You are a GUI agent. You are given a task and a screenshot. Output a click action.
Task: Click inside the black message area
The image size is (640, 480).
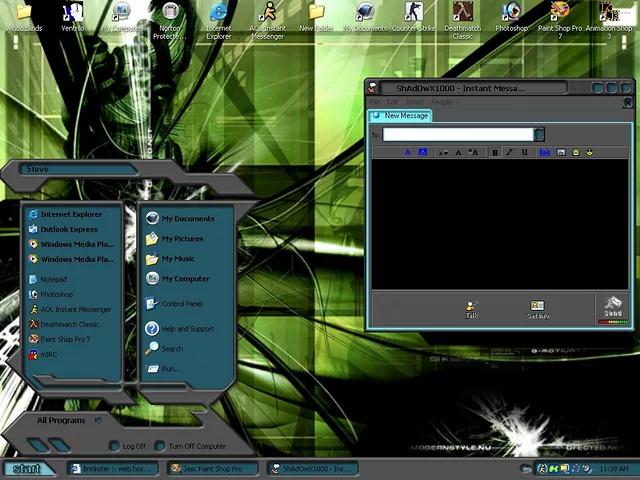click(500, 224)
